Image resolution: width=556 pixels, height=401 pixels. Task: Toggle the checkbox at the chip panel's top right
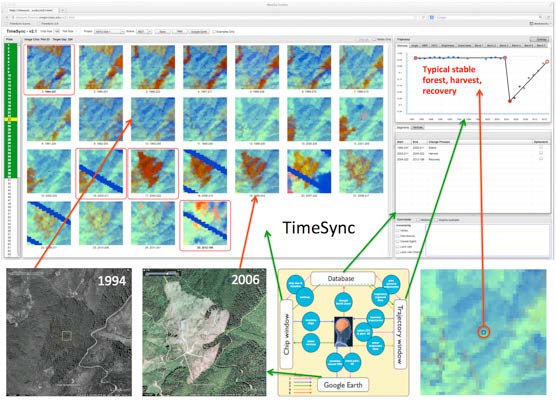pyautogui.click(x=374, y=39)
